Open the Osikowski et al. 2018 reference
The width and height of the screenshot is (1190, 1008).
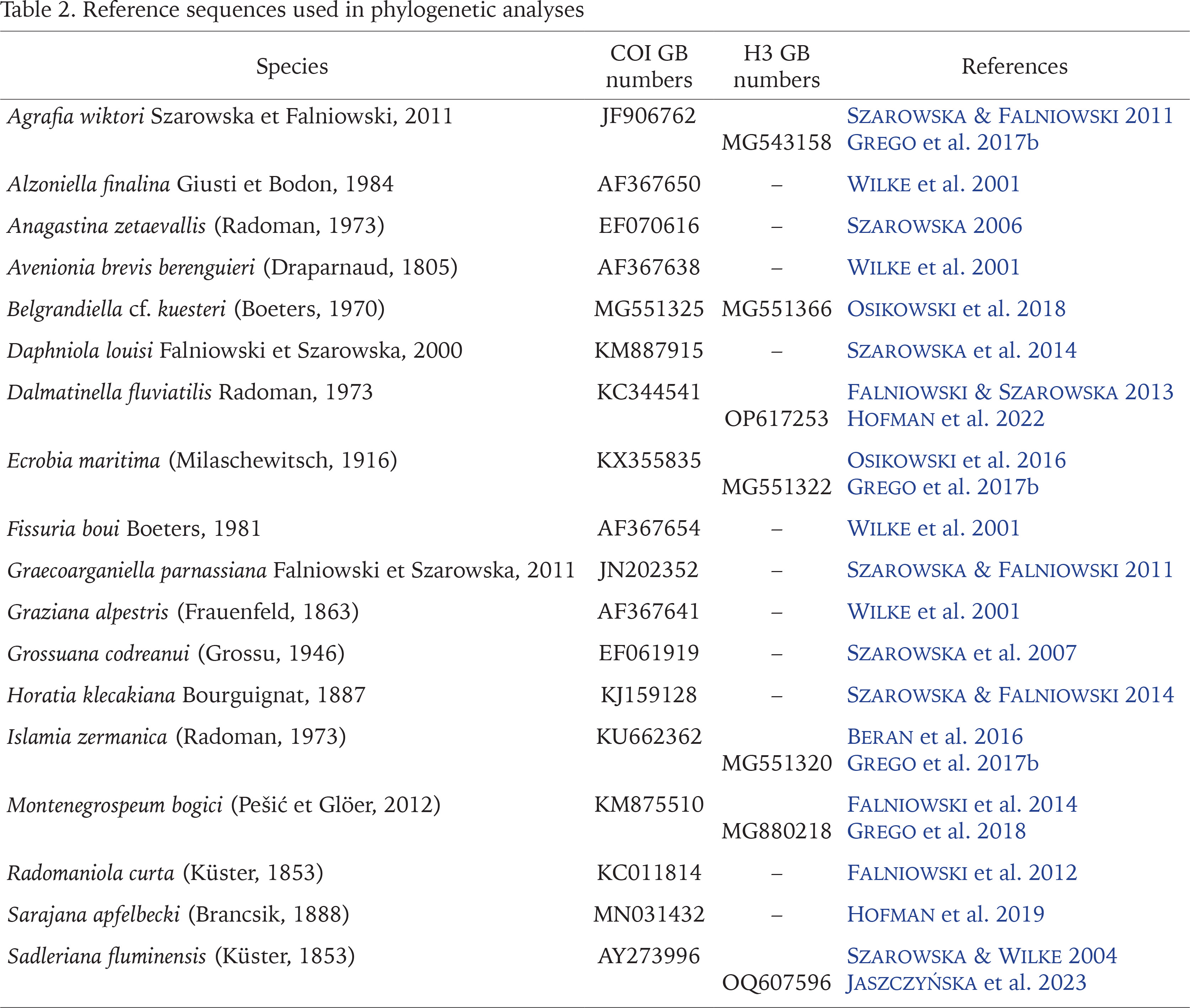956,309
